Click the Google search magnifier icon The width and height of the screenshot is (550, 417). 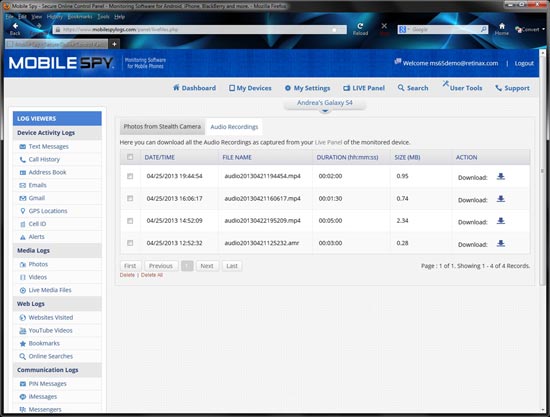tap(484, 29)
